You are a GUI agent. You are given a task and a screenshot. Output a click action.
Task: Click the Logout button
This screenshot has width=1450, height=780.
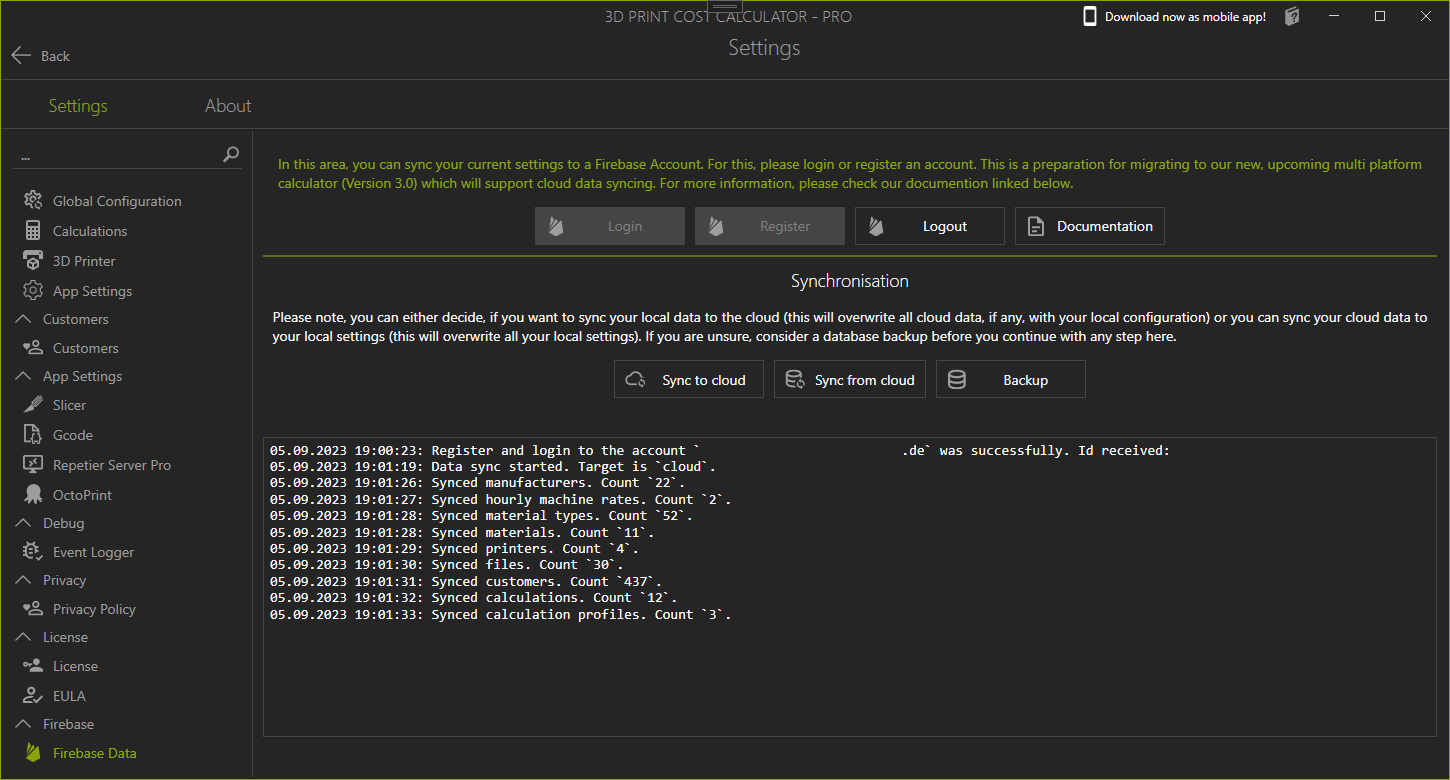point(930,226)
